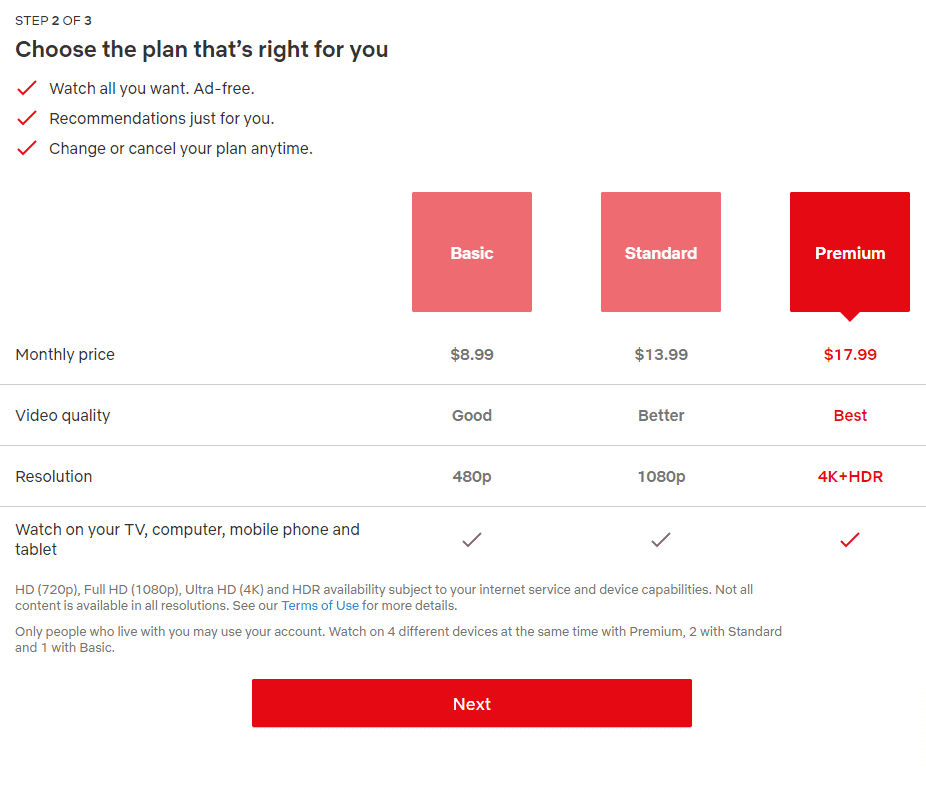
Task: Click the Basic plan device support checkmark
Action: [x=472, y=540]
